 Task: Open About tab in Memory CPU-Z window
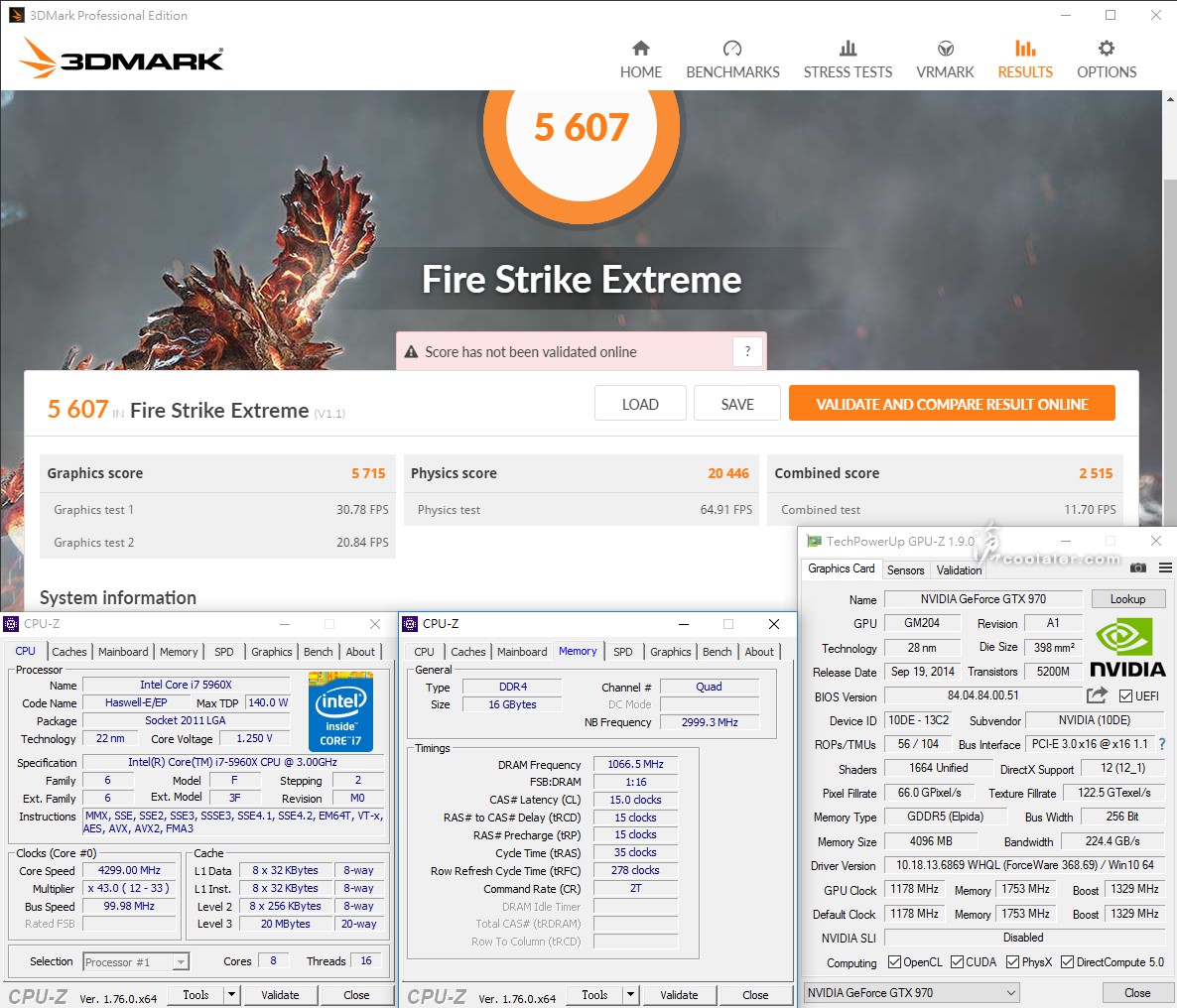[x=759, y=652]
